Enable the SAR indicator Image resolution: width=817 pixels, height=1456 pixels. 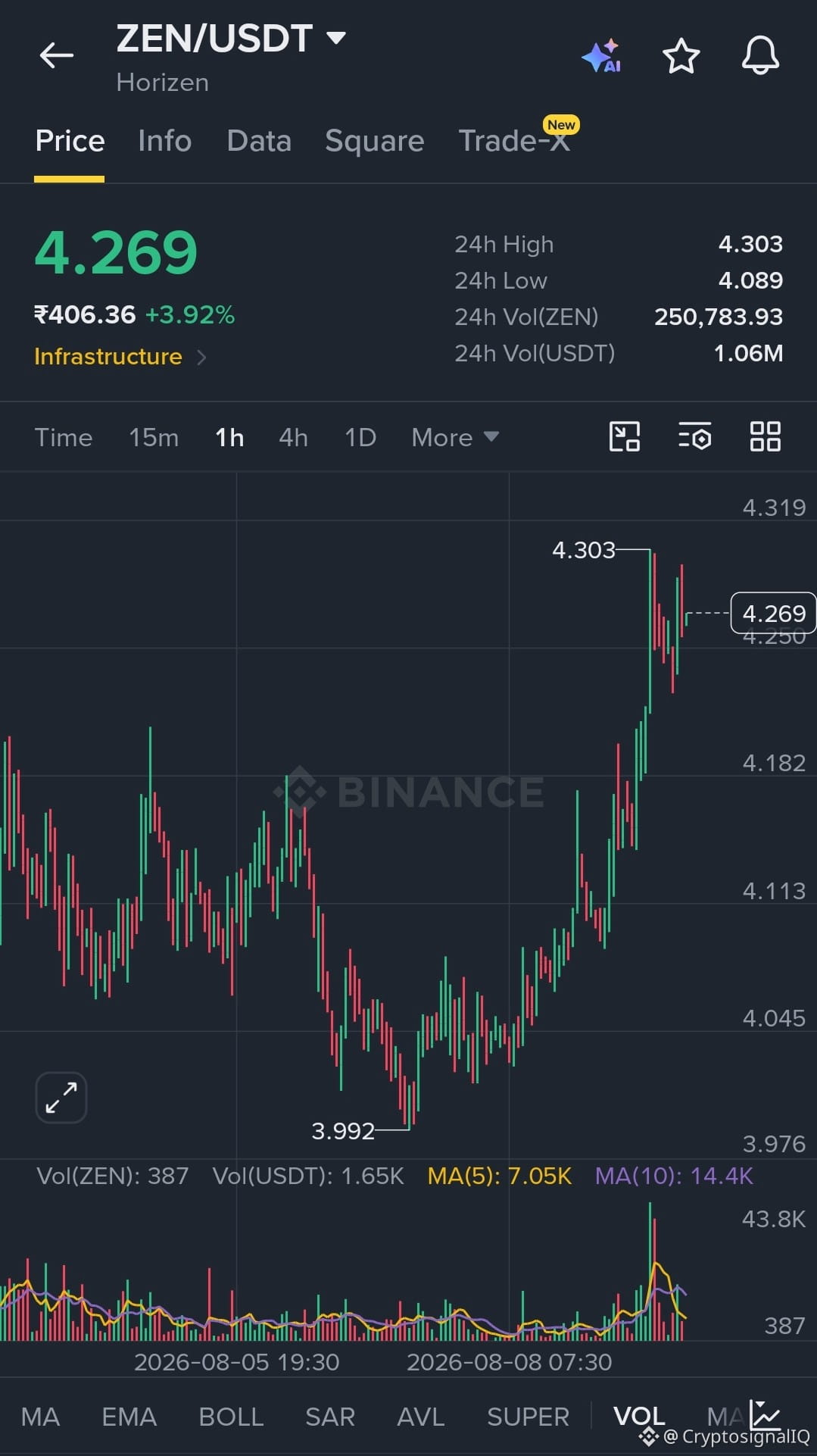click(330, 1417)
